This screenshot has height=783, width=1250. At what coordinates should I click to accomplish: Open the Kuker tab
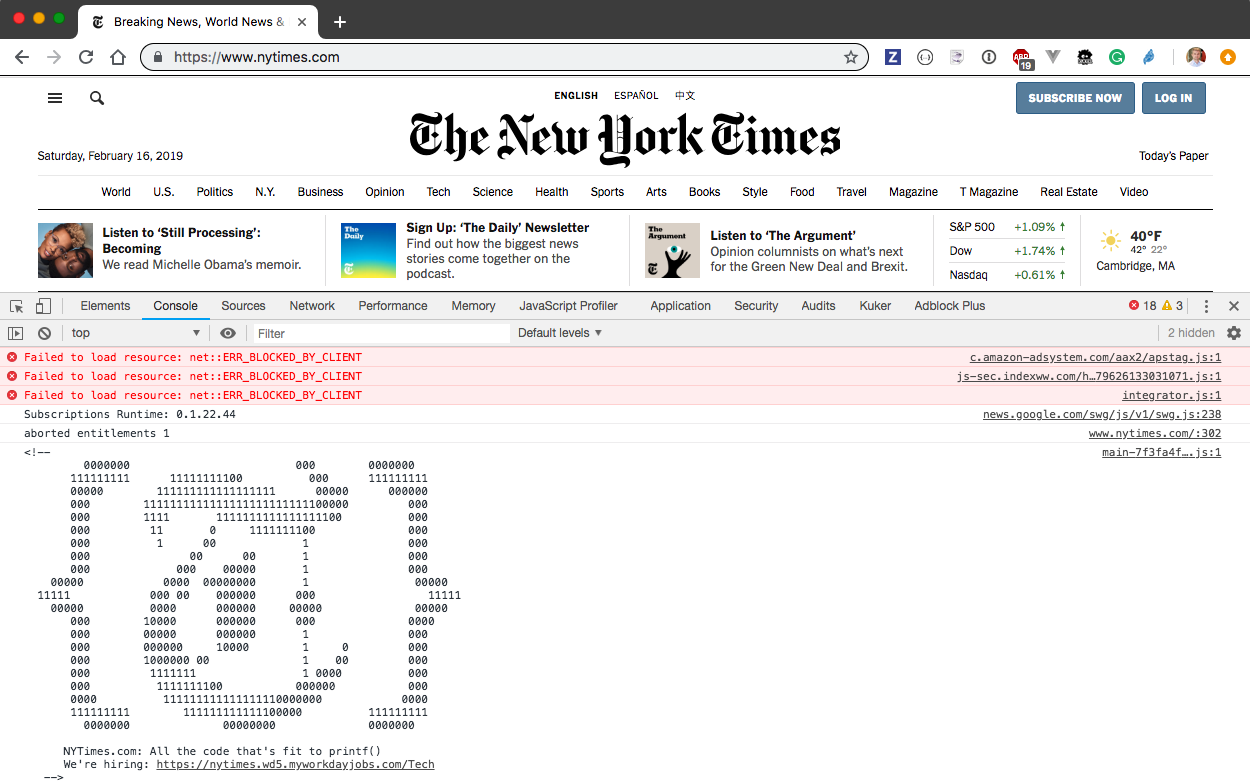[875, 306]
